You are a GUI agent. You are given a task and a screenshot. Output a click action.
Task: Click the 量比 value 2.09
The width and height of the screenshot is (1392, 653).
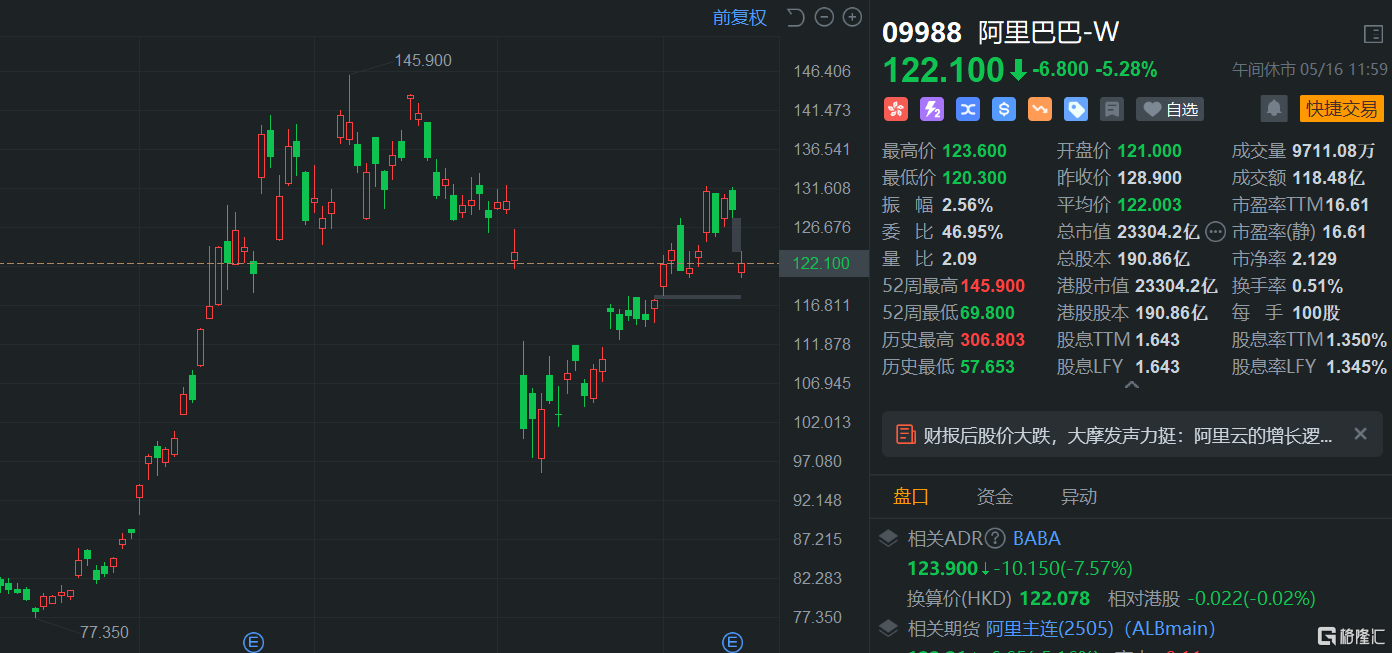[x=959, y=259]
